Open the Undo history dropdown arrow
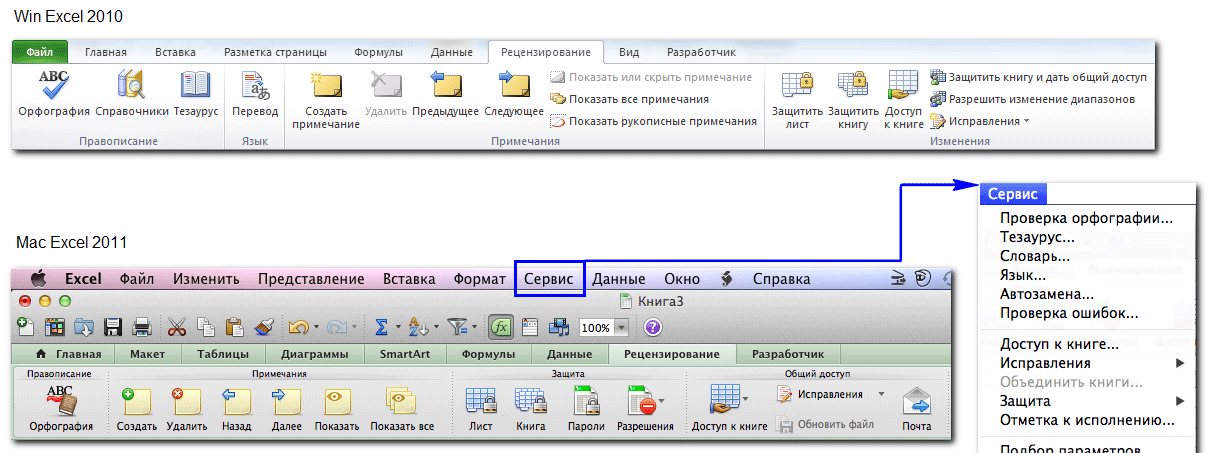The width and height of the screenshot is (1212, 453). 315,327
